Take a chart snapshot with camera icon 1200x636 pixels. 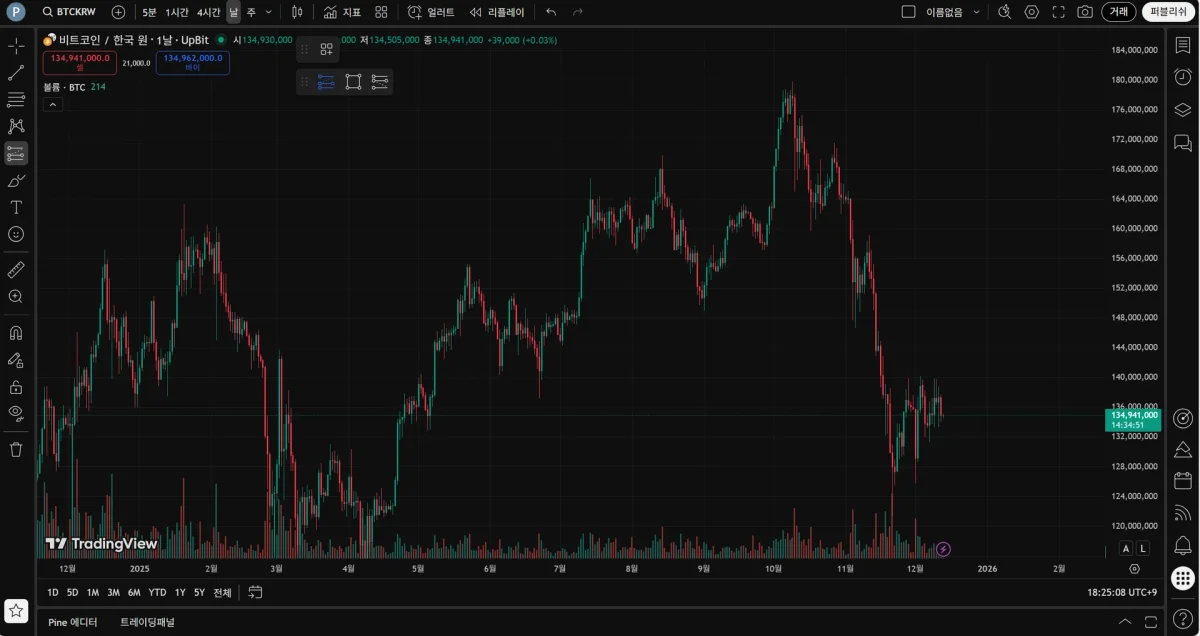[1085, 12]
